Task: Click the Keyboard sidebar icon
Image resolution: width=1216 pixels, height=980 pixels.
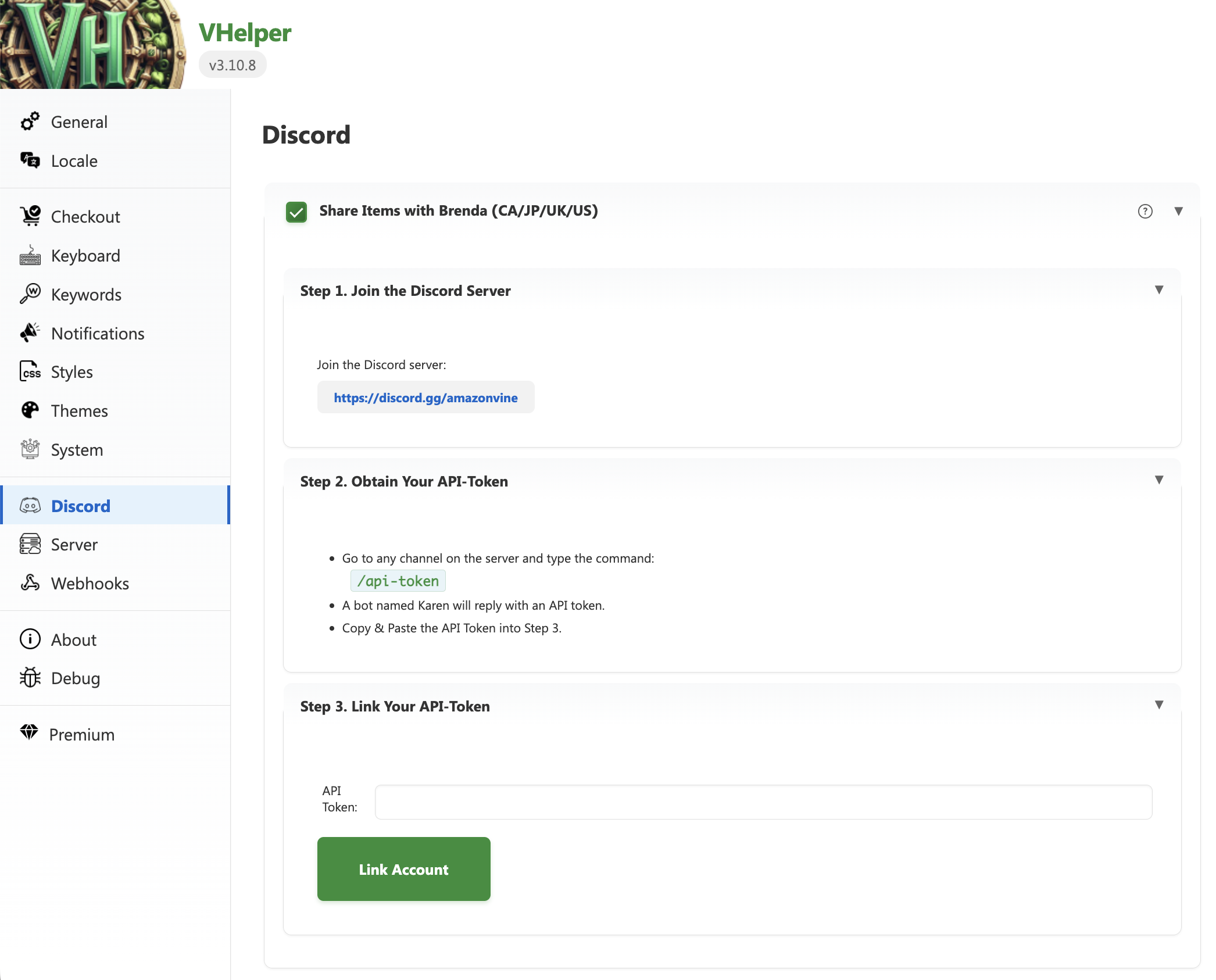Action: [x=30, y=255]
